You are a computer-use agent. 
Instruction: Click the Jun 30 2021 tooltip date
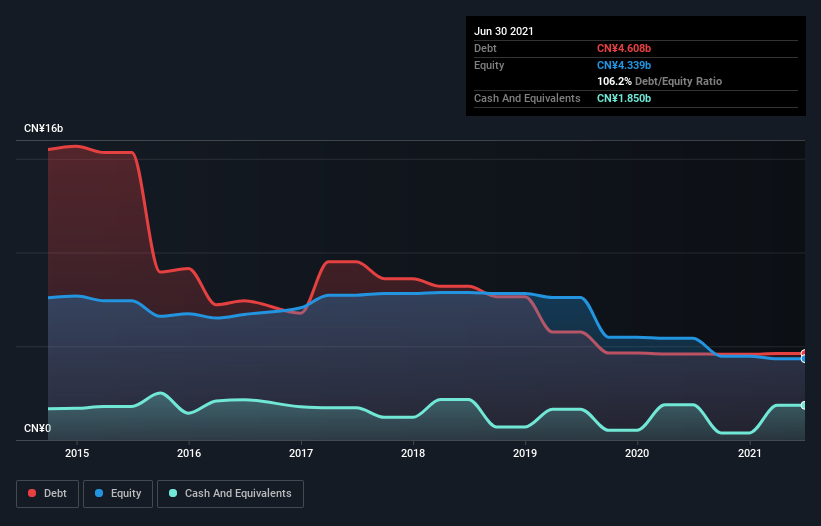pyautogui.click(x=504, y=31)
